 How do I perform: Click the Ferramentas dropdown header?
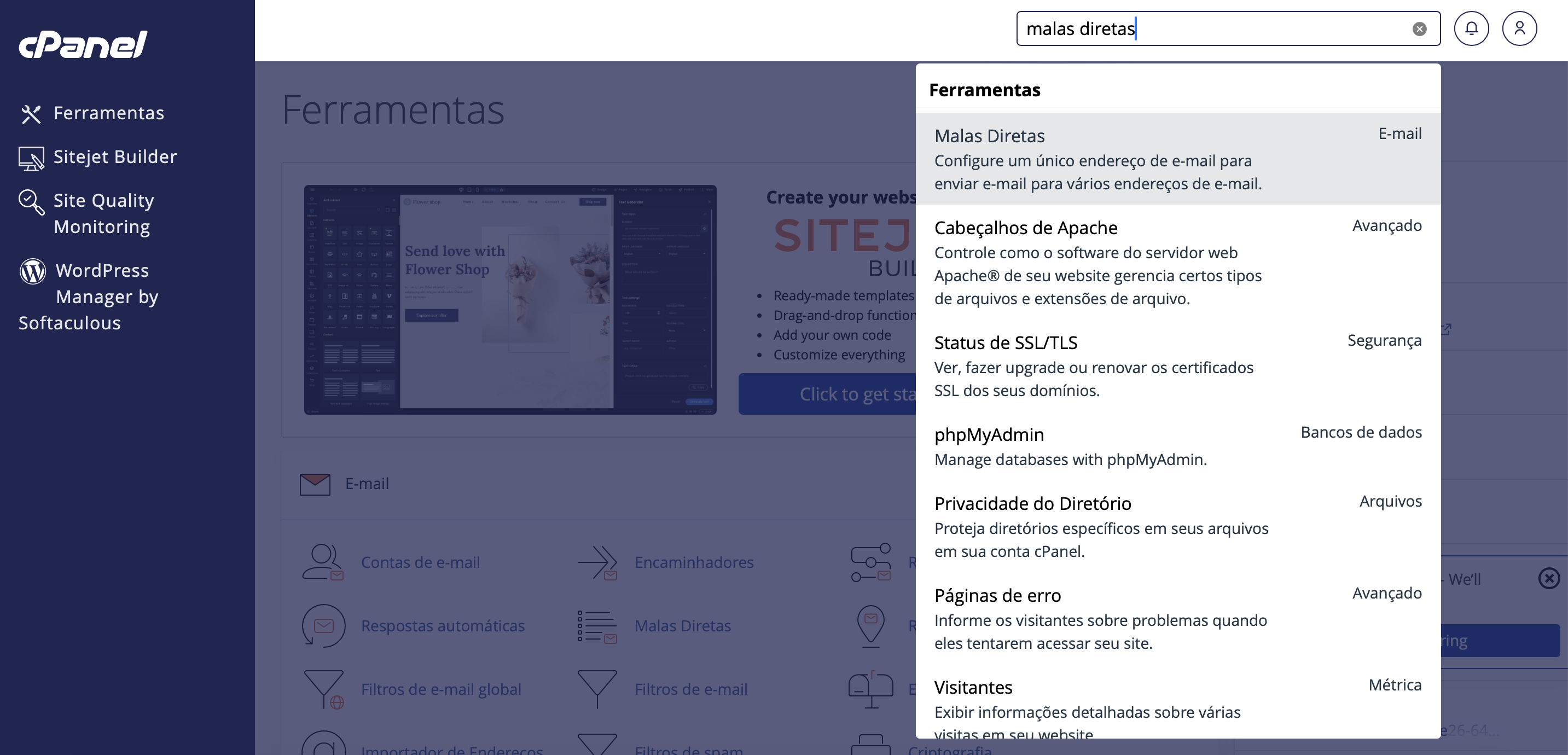[x=984, y=90]
